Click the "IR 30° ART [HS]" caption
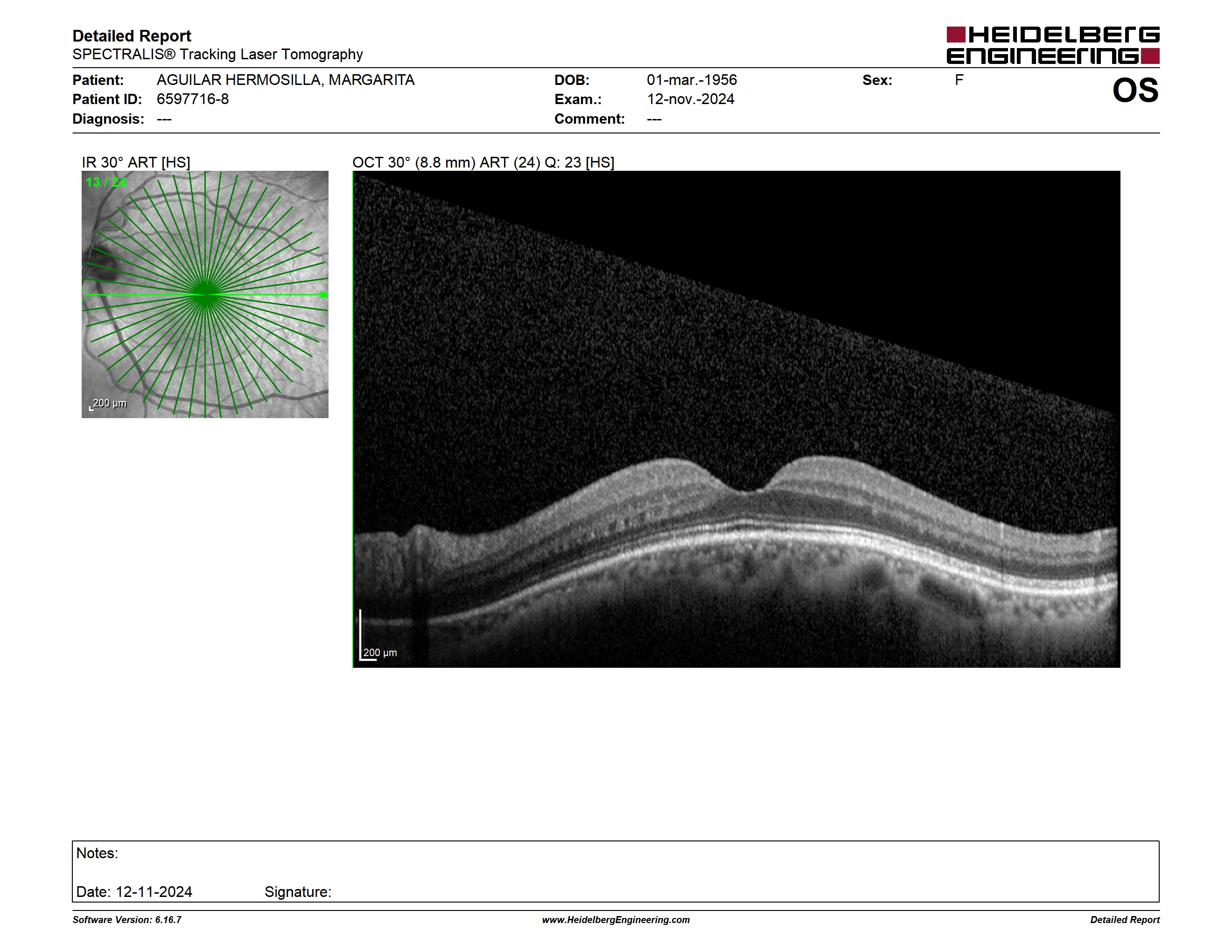This screenshot has height=952, width=1232. (x=136, y=162)
